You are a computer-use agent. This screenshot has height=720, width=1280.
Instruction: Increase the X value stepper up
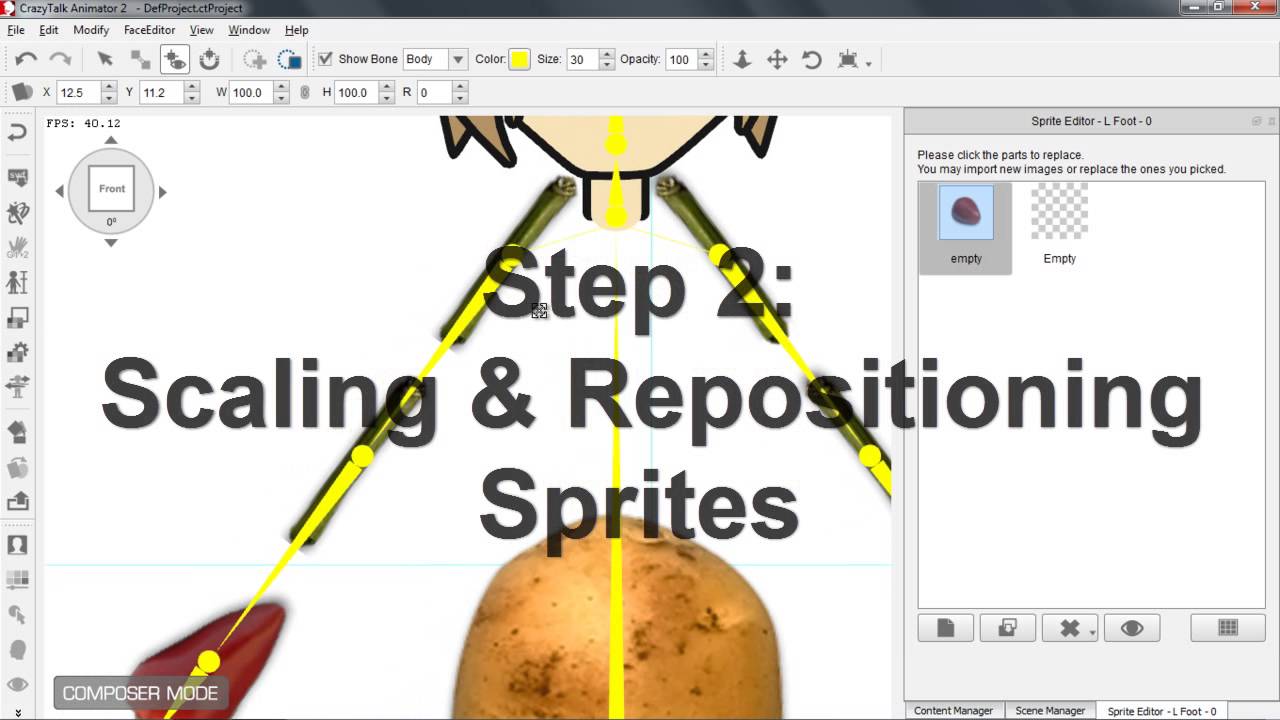(x=109, y=87)
